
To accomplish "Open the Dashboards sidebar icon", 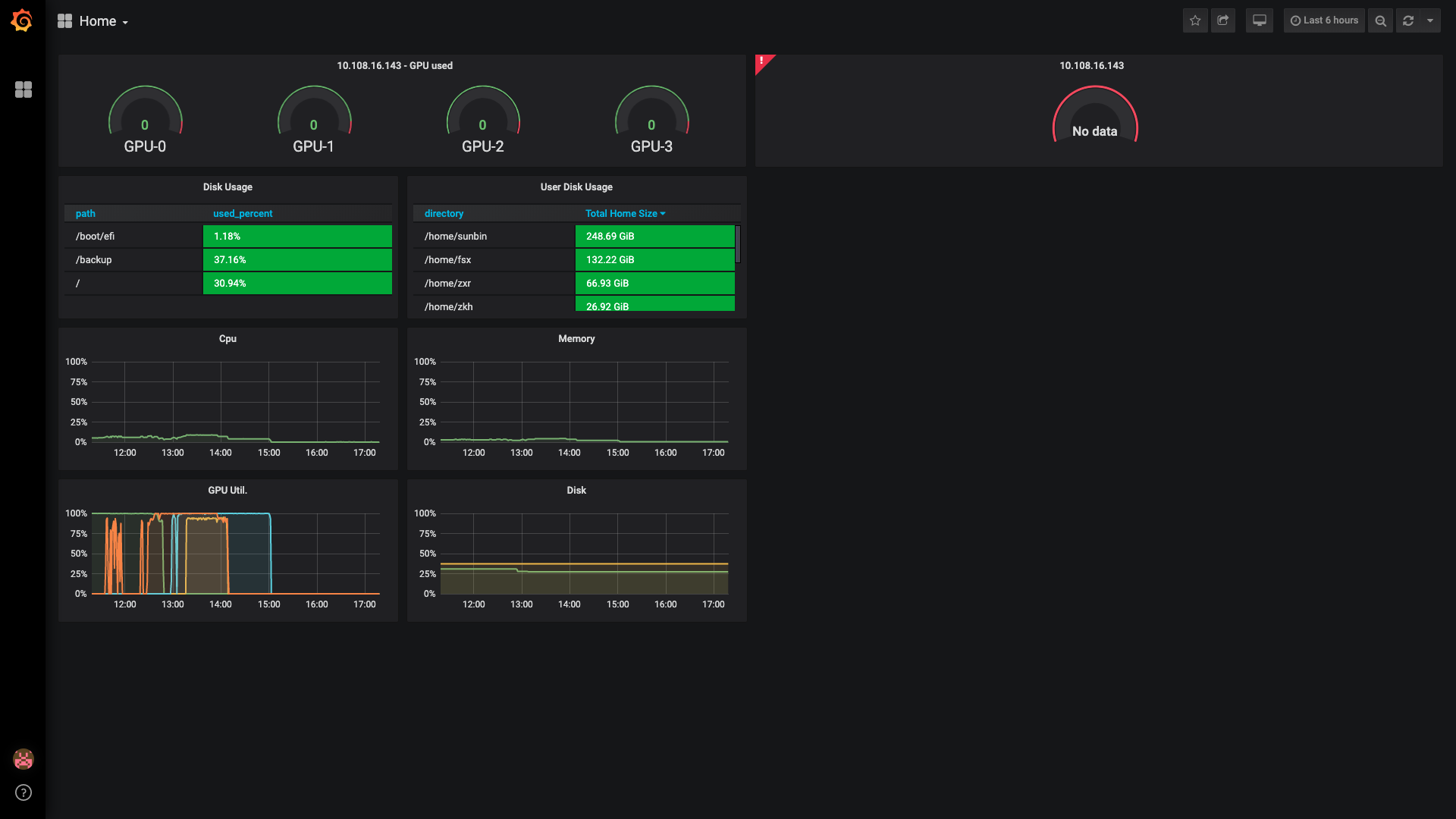I will [24, 89].
